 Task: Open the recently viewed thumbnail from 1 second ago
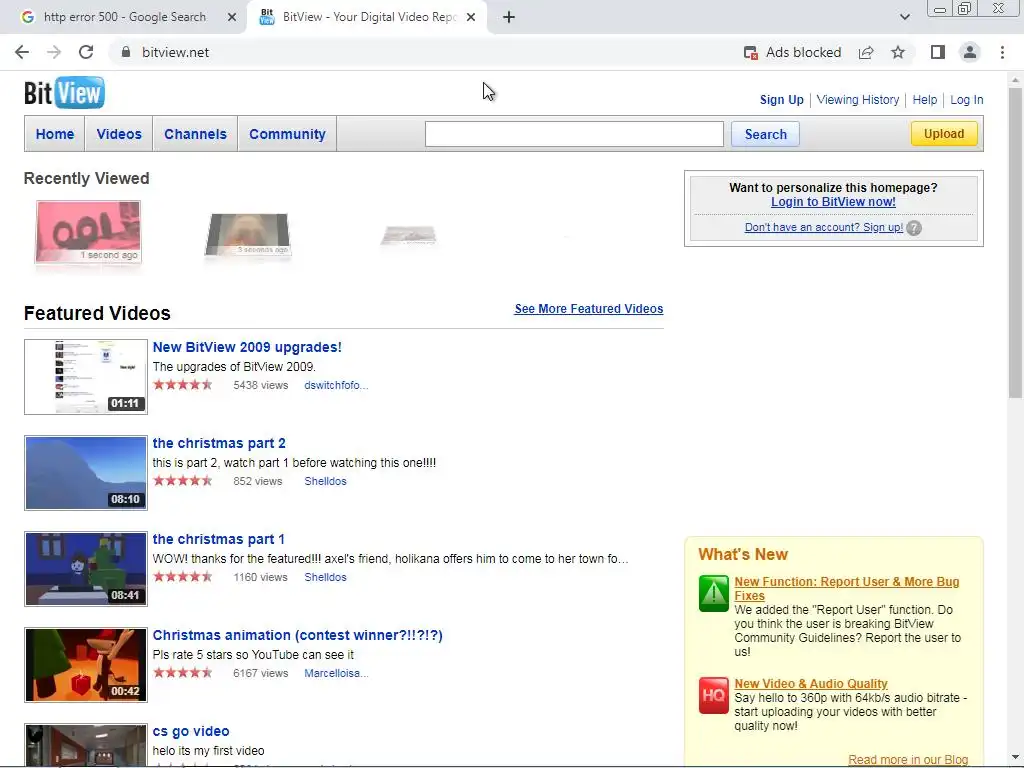88,232
